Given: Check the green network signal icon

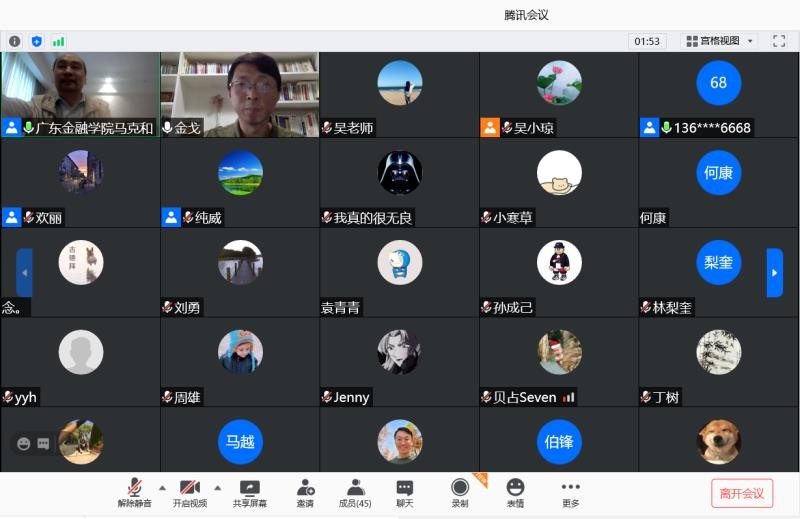Looking at the screenshot, I should [59, 41].
